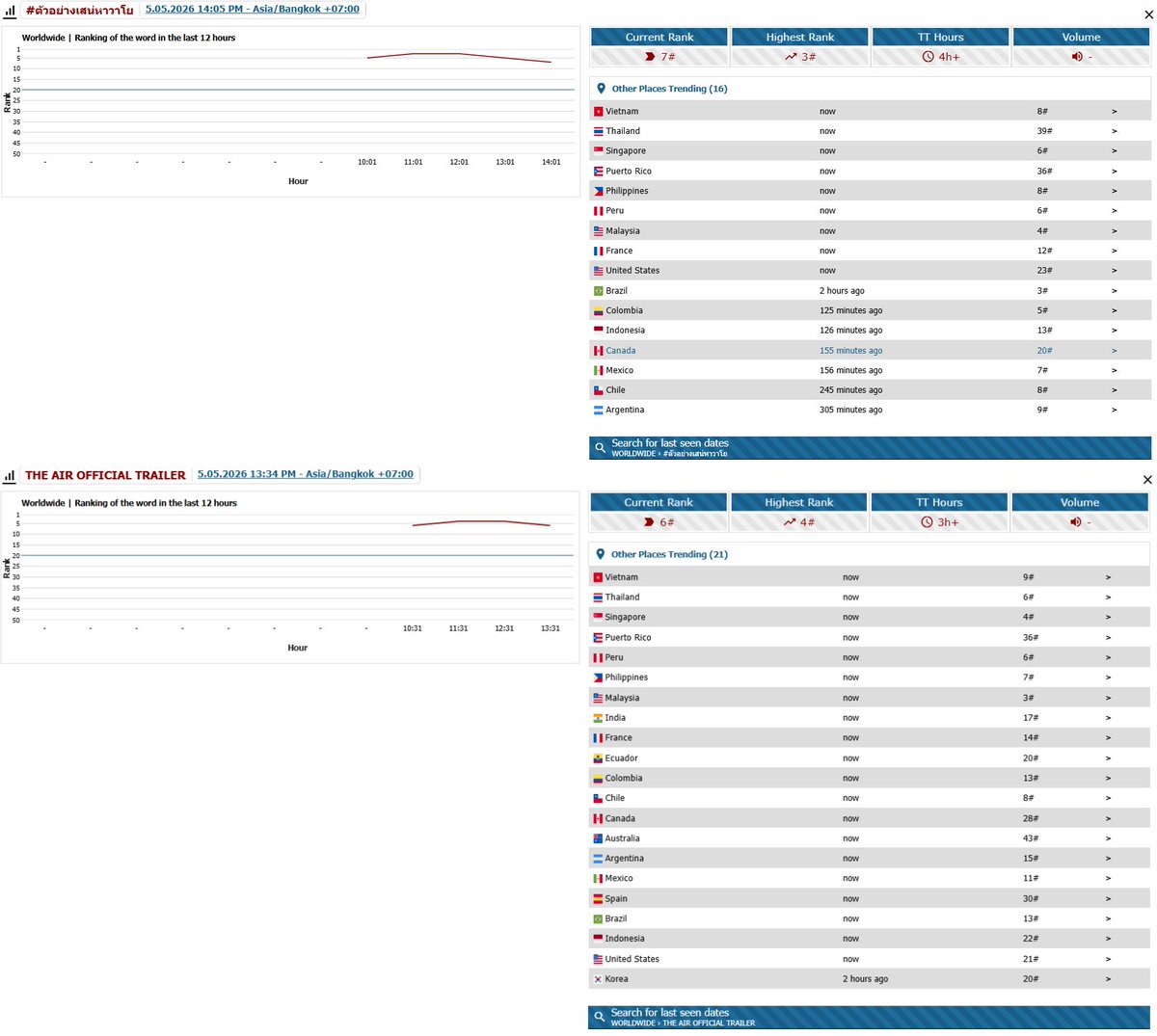
Task: Click the Chile flag in the 245 minutes ago row
Action: [599, 390]
